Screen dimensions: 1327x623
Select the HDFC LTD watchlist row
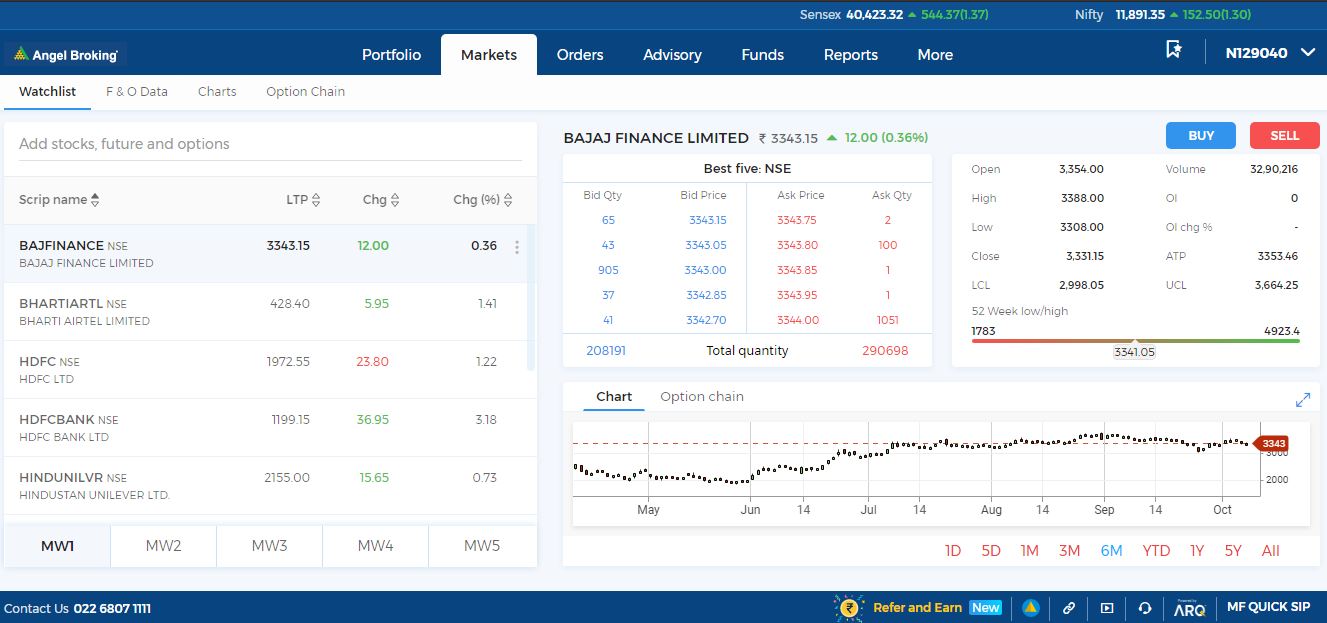tap(265, 370)
